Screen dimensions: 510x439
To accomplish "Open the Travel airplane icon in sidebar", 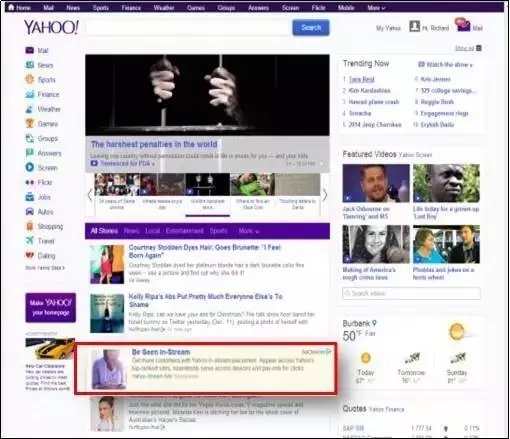I will (30, 241).
